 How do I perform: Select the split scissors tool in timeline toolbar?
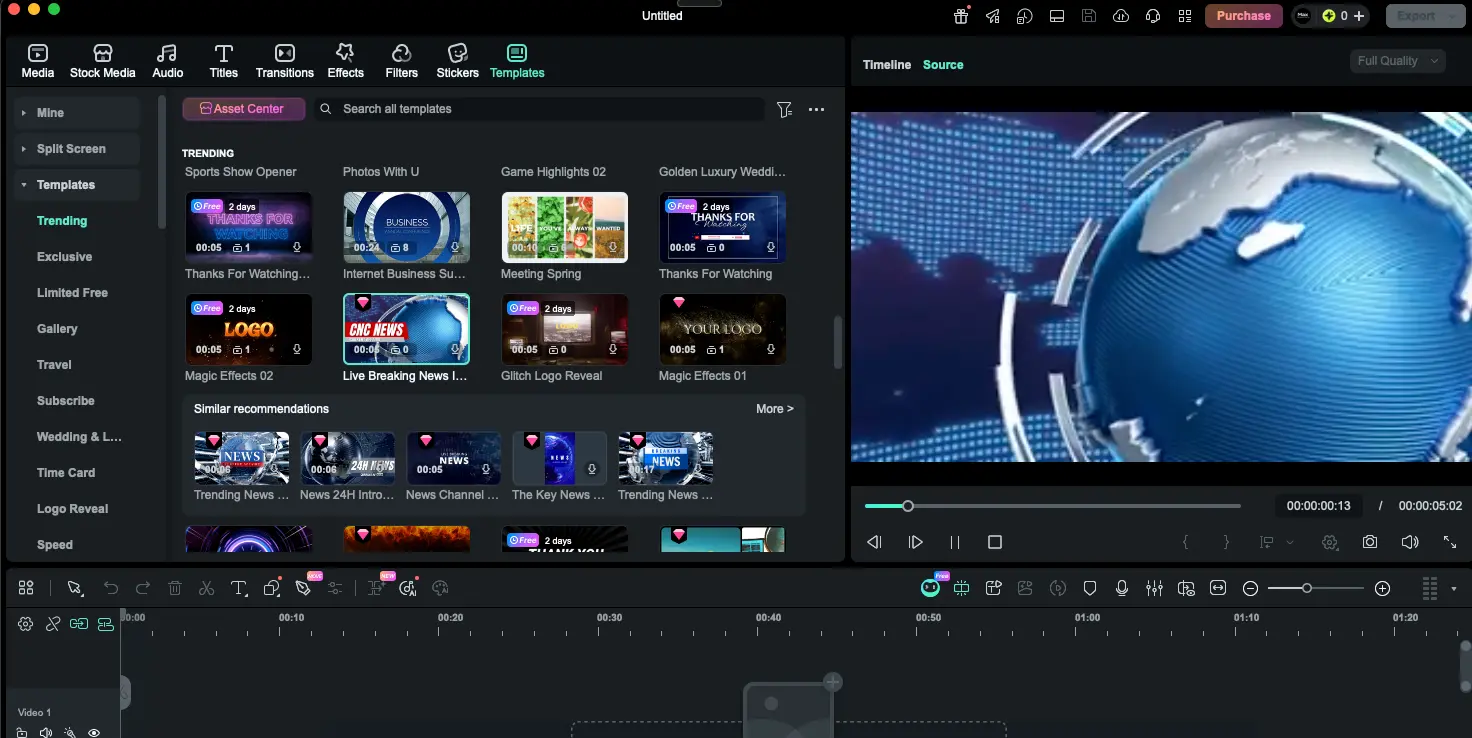[207, 588]
